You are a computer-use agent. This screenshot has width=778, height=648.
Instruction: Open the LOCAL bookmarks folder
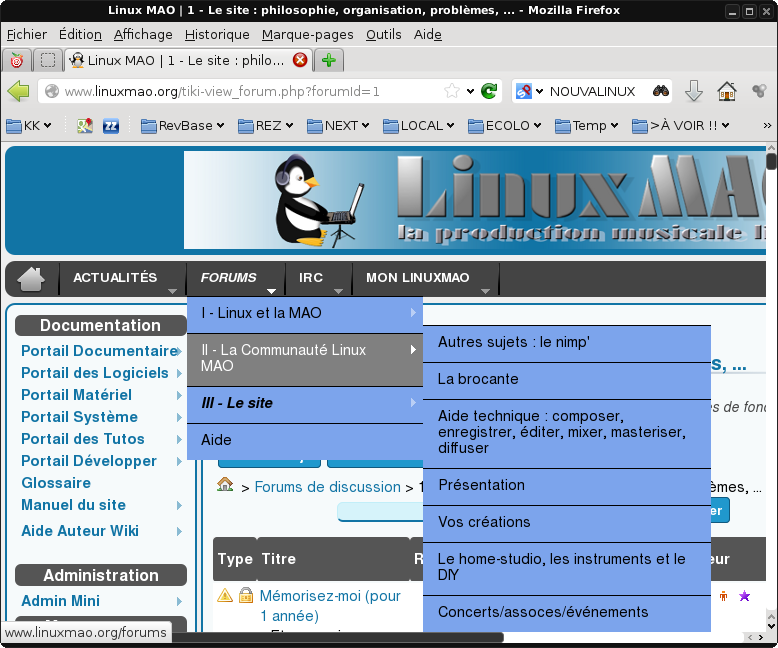click(419, 126)
